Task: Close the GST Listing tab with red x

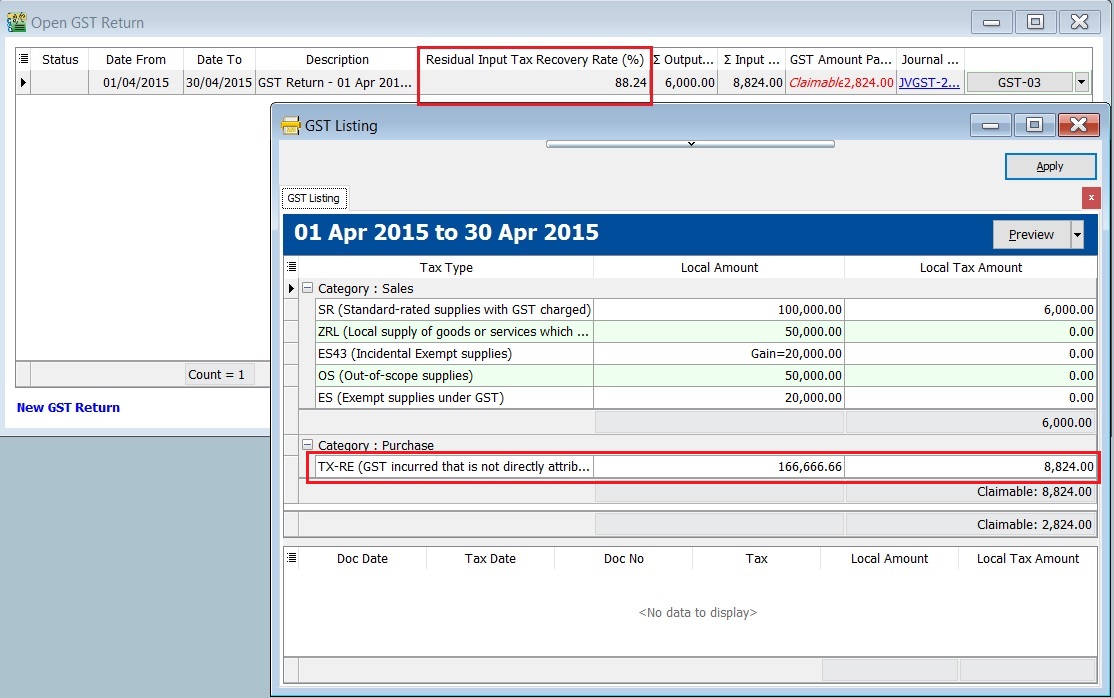Action: [1091, 198]
